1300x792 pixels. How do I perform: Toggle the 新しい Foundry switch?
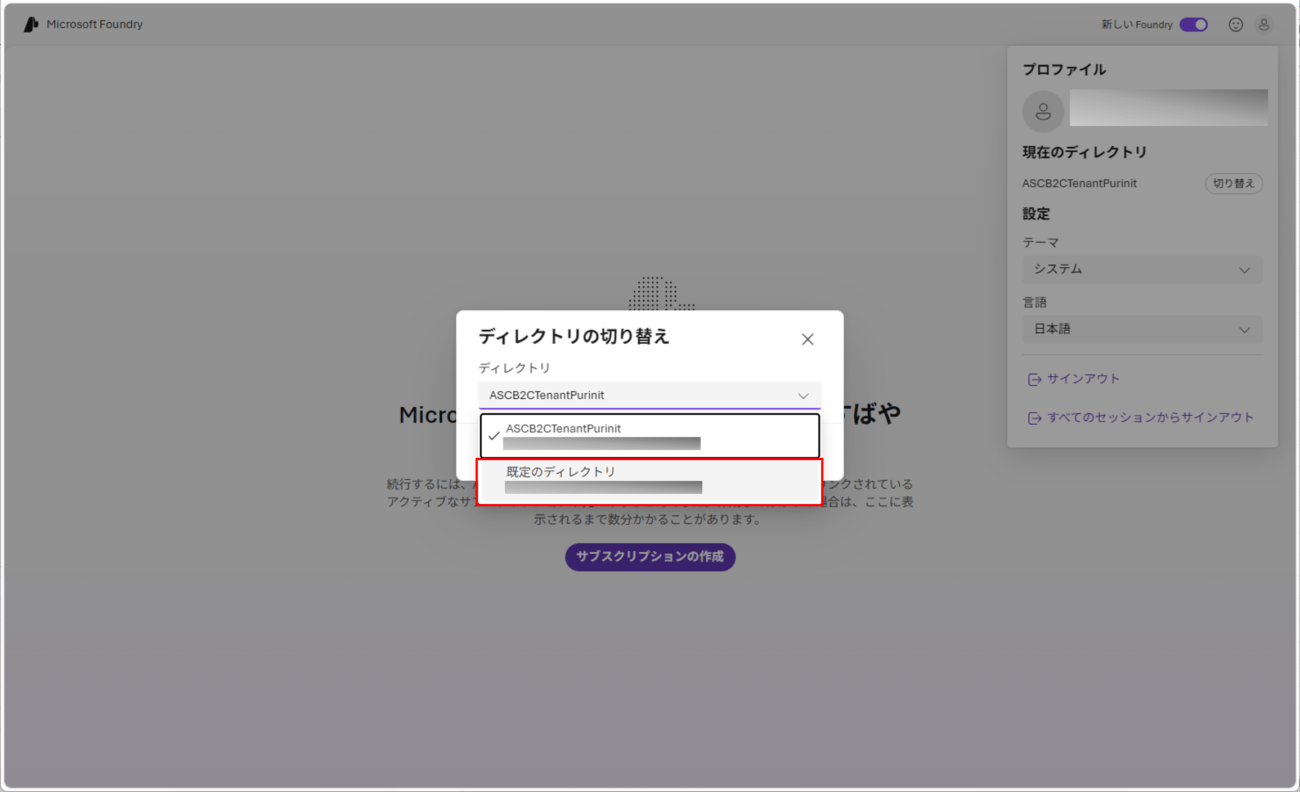coord(1193,25)
